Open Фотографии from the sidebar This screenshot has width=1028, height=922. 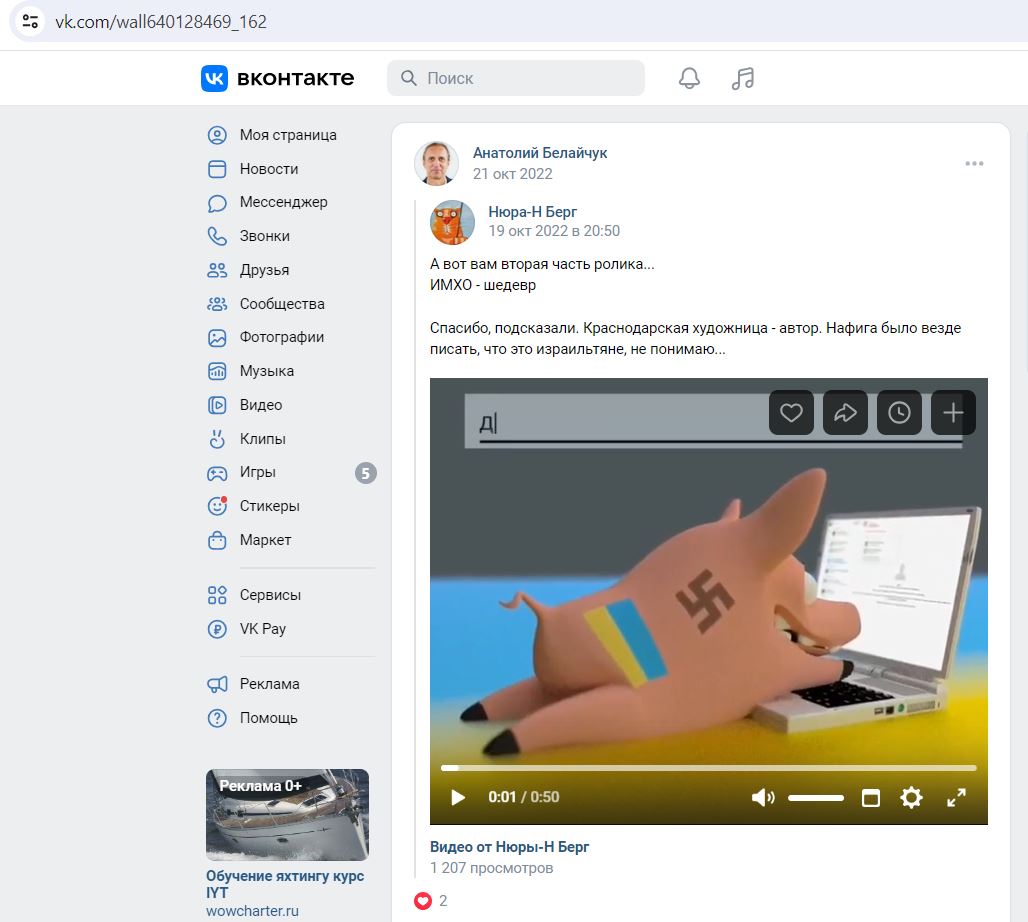[282, 338]
